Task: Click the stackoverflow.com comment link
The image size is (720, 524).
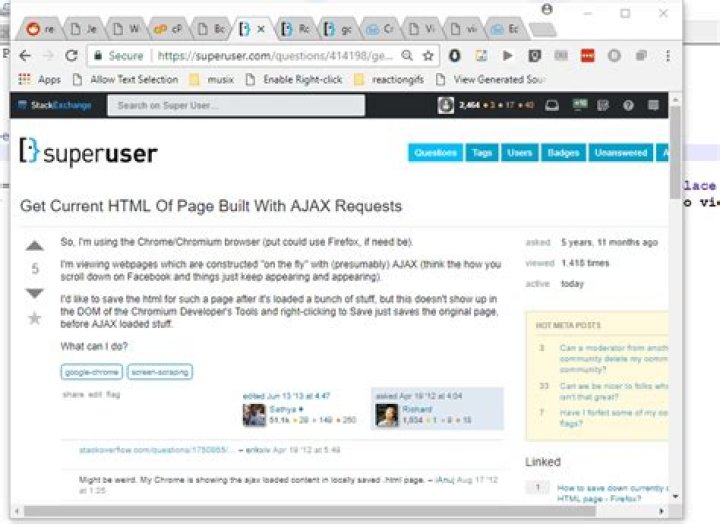Action: (x=157, y=450)
